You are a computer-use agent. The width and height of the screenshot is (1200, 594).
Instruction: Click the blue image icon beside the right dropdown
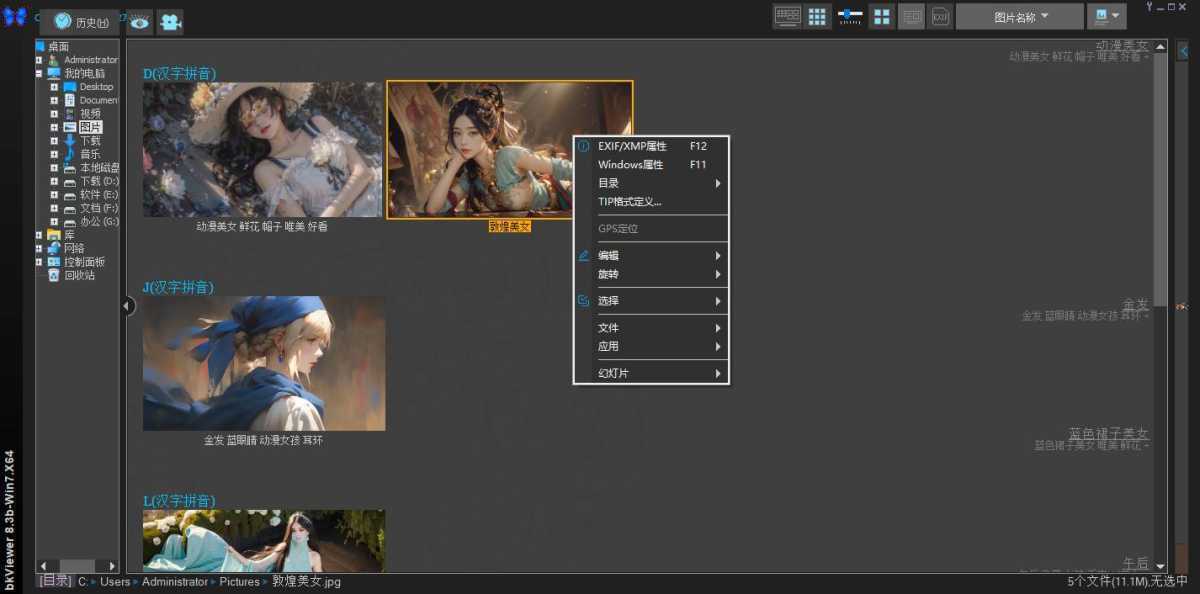(x=1100, y=15)
